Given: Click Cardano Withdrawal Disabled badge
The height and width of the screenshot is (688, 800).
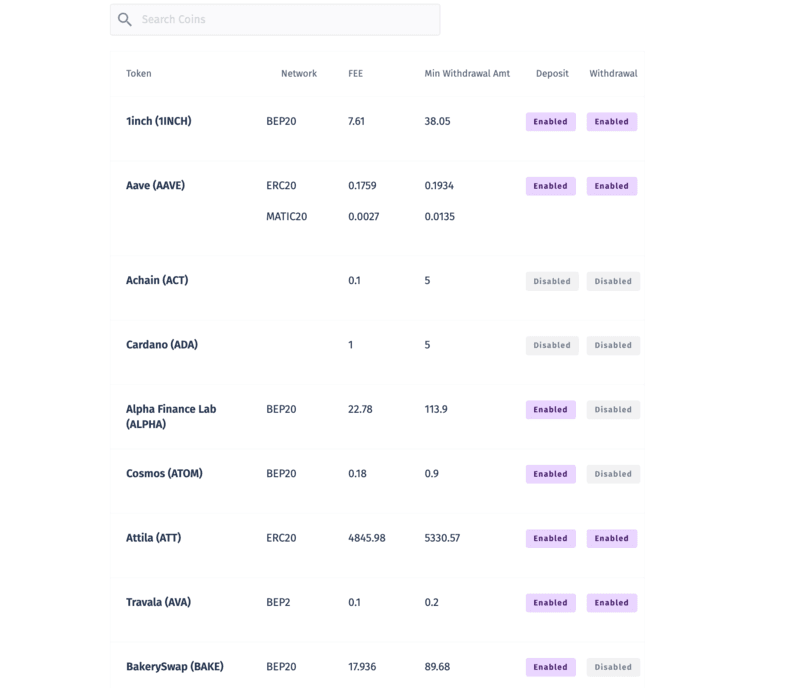Looking at the screenshot, I should pos(613,346).
